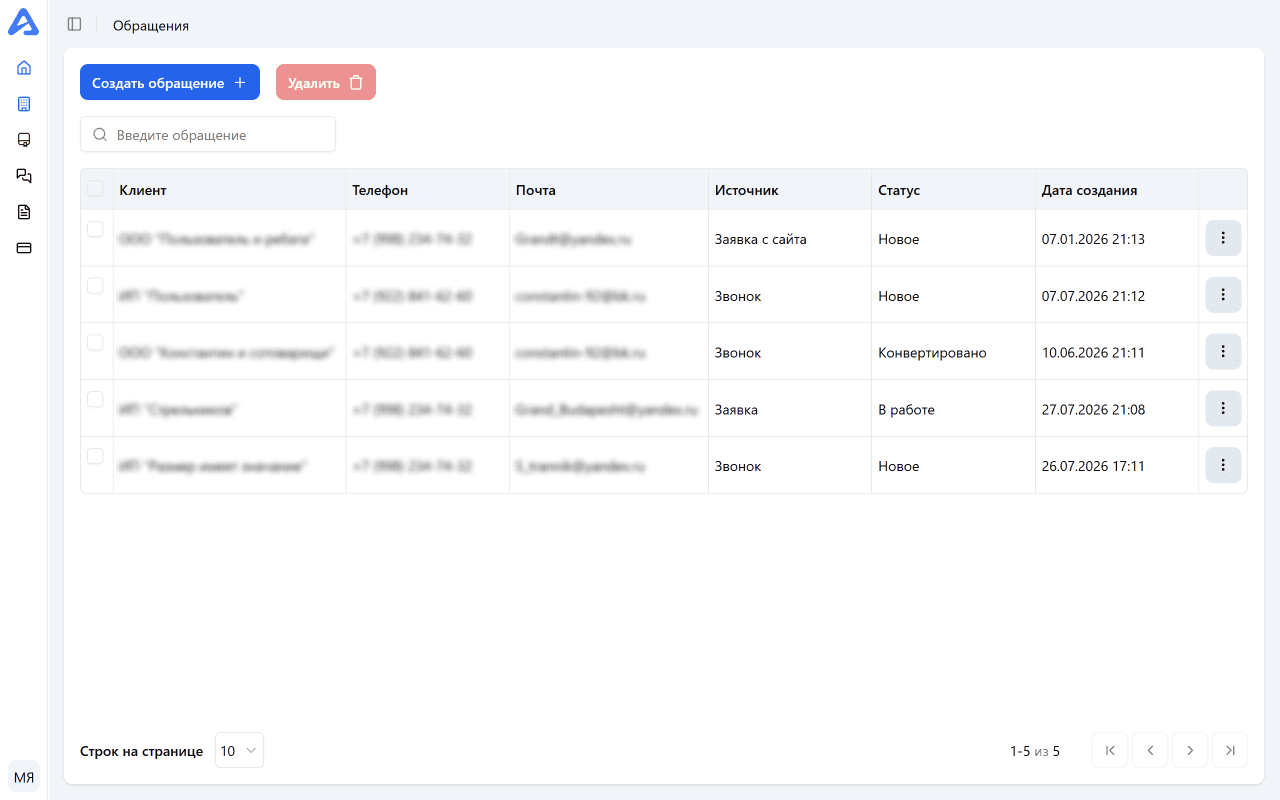Open actions menu for 07.01.2026 21:13 row
The height and width of the screenshot is (800, 1280).
pyautogui.click(x=1223, y=238)
